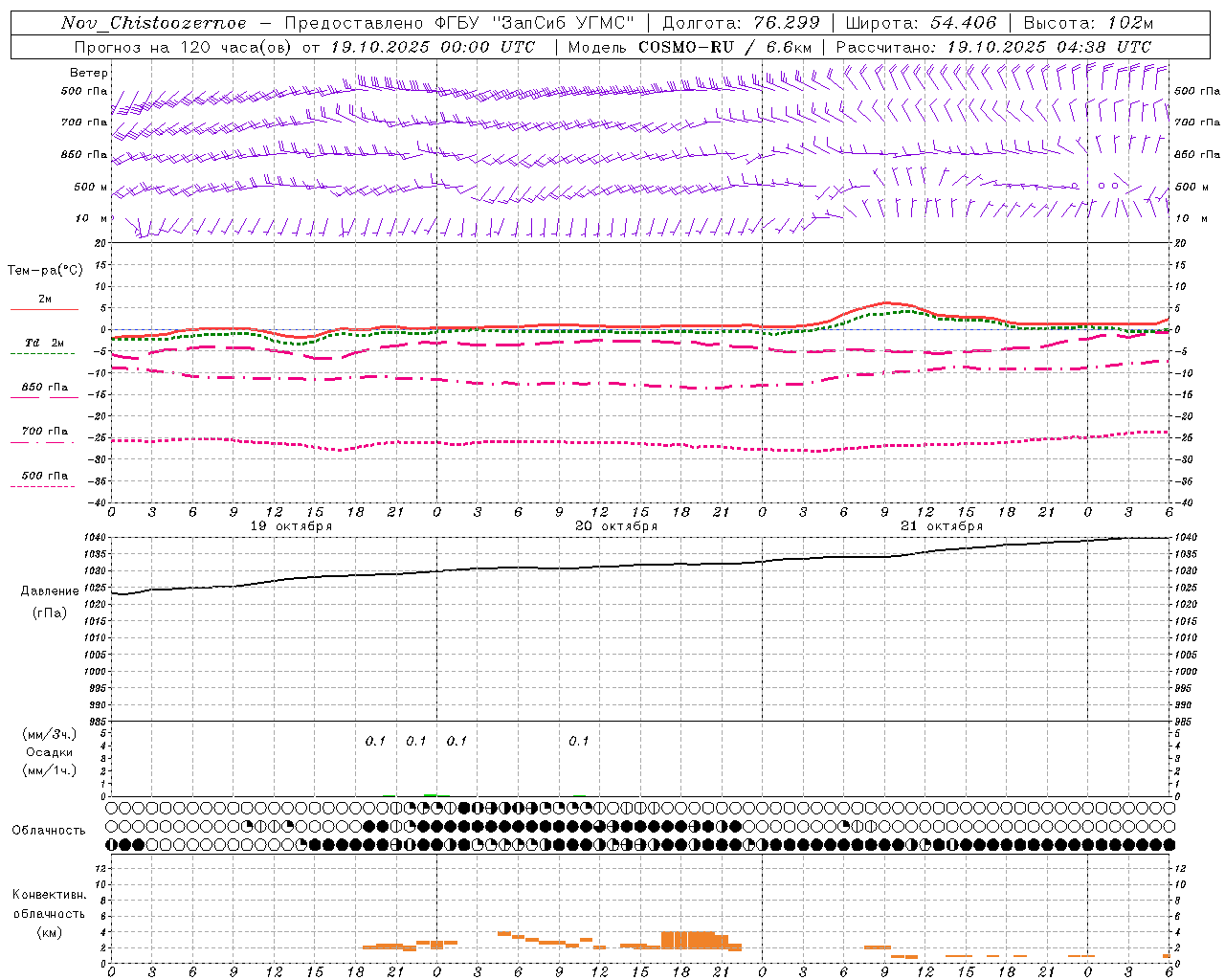The width and height of the screenshot is (1225, 980).
Task: Click the "Конвективн." convective cloud label
Action: click(50, 895)
